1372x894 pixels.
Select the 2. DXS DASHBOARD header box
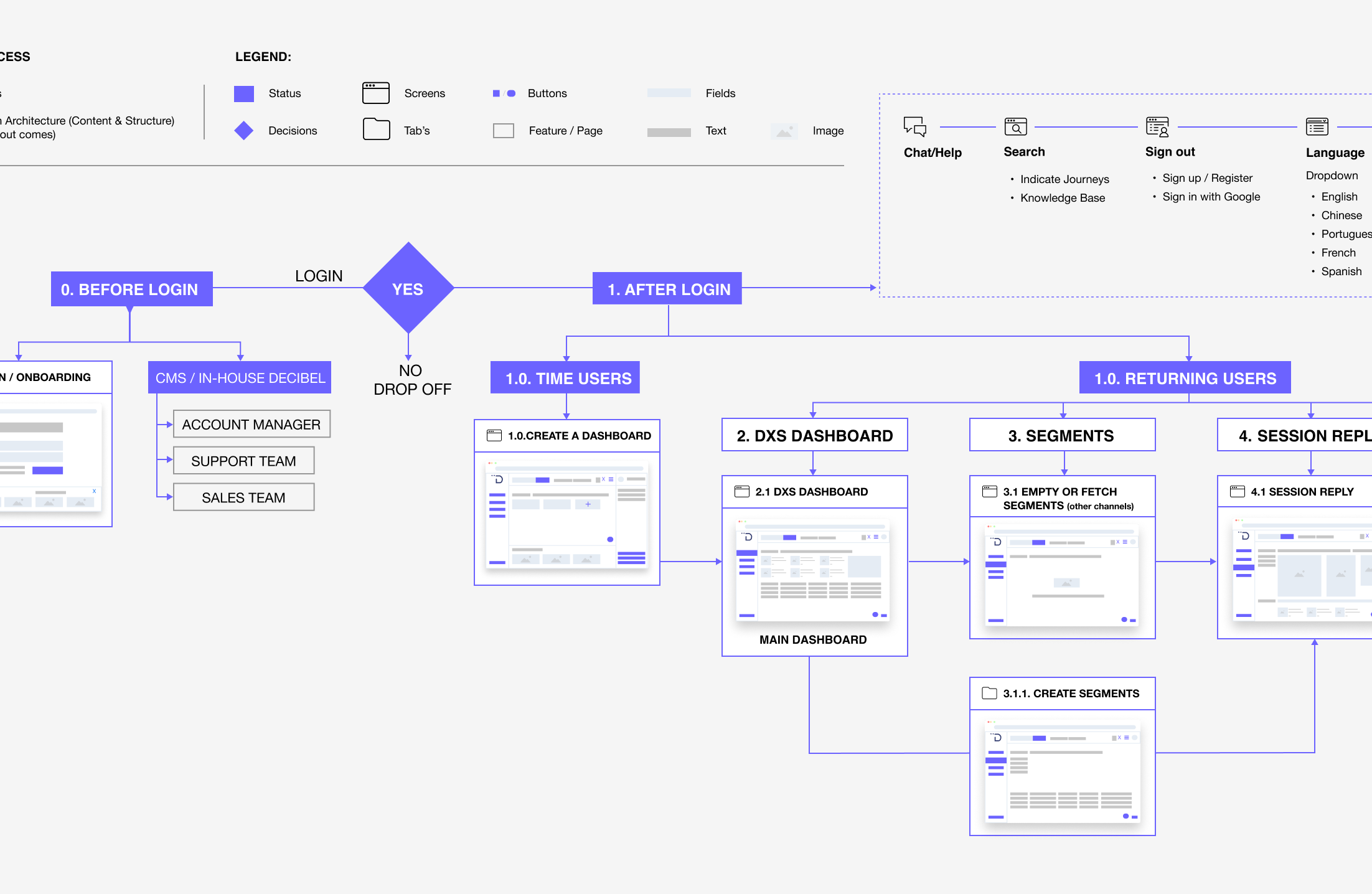coord(814,435)
